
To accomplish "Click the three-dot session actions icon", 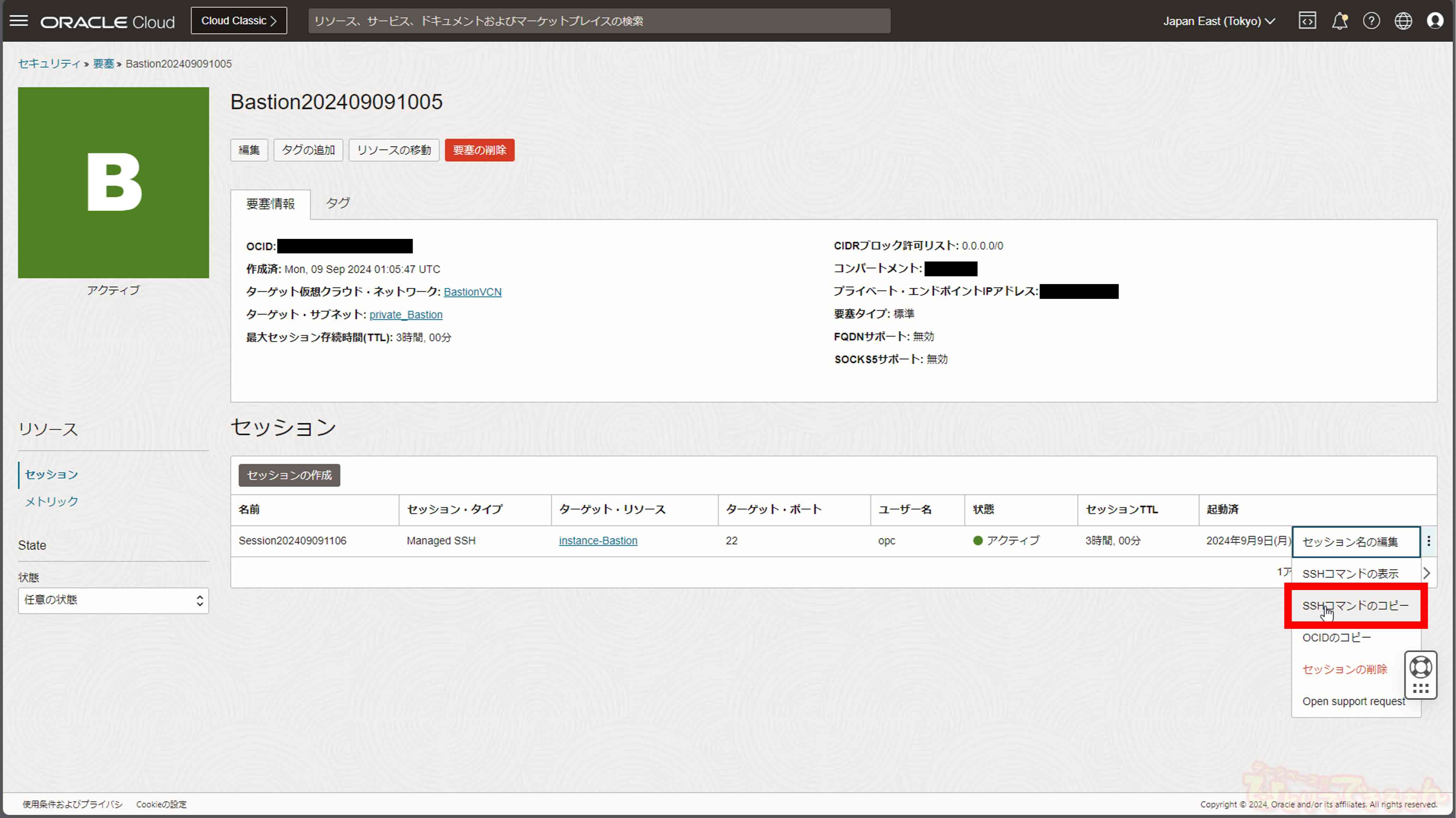I will click(1429, 541).
